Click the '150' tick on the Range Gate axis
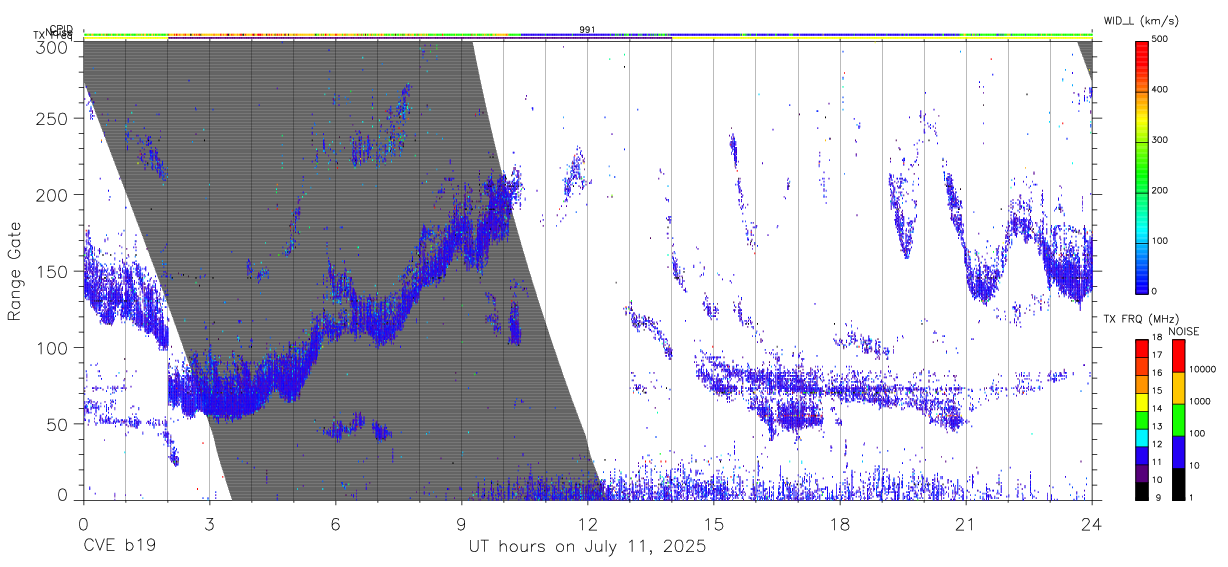The height and width of the screenshot is (567, 1228). (52, 271)
